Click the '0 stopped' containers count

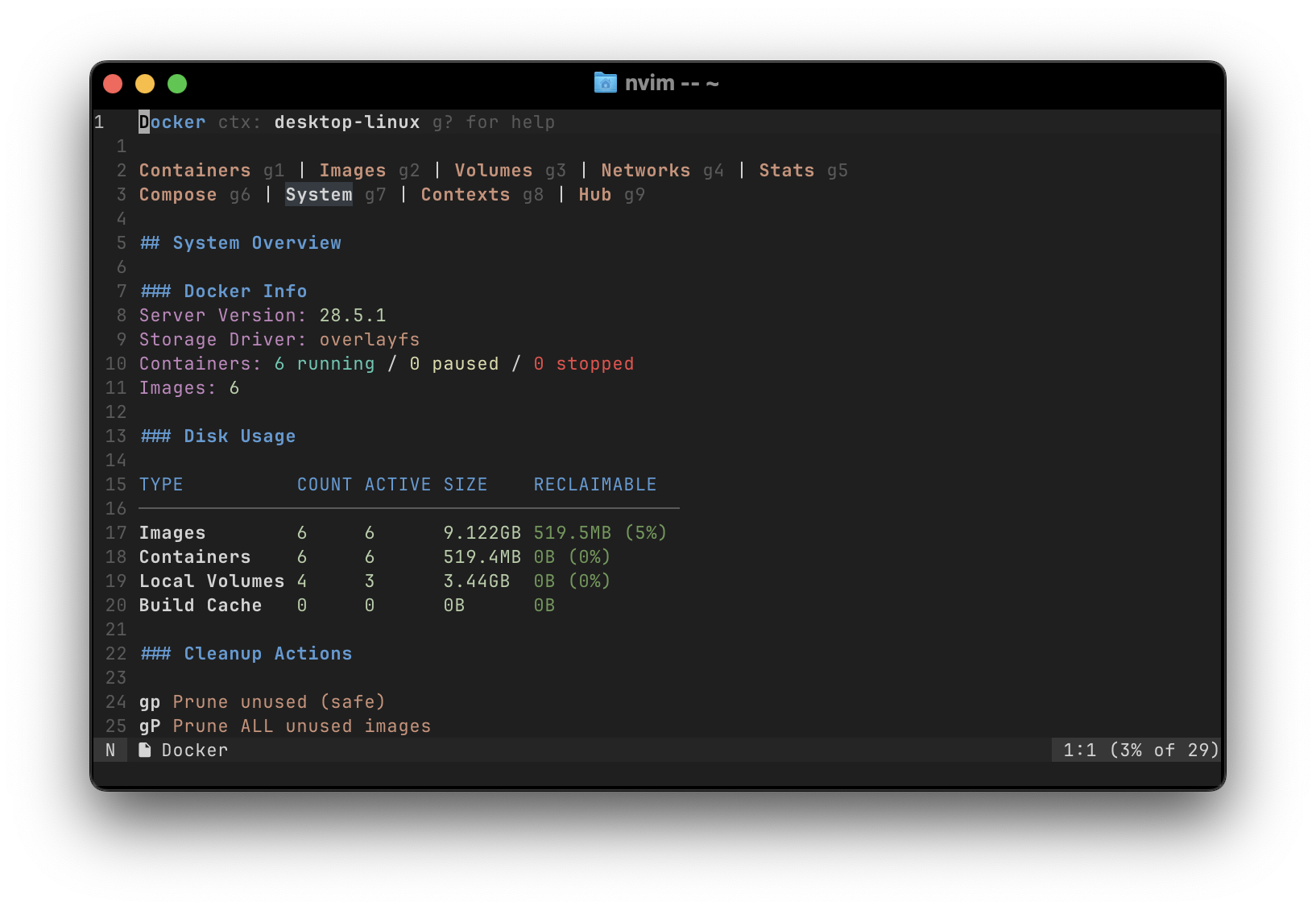click(584, 364)
